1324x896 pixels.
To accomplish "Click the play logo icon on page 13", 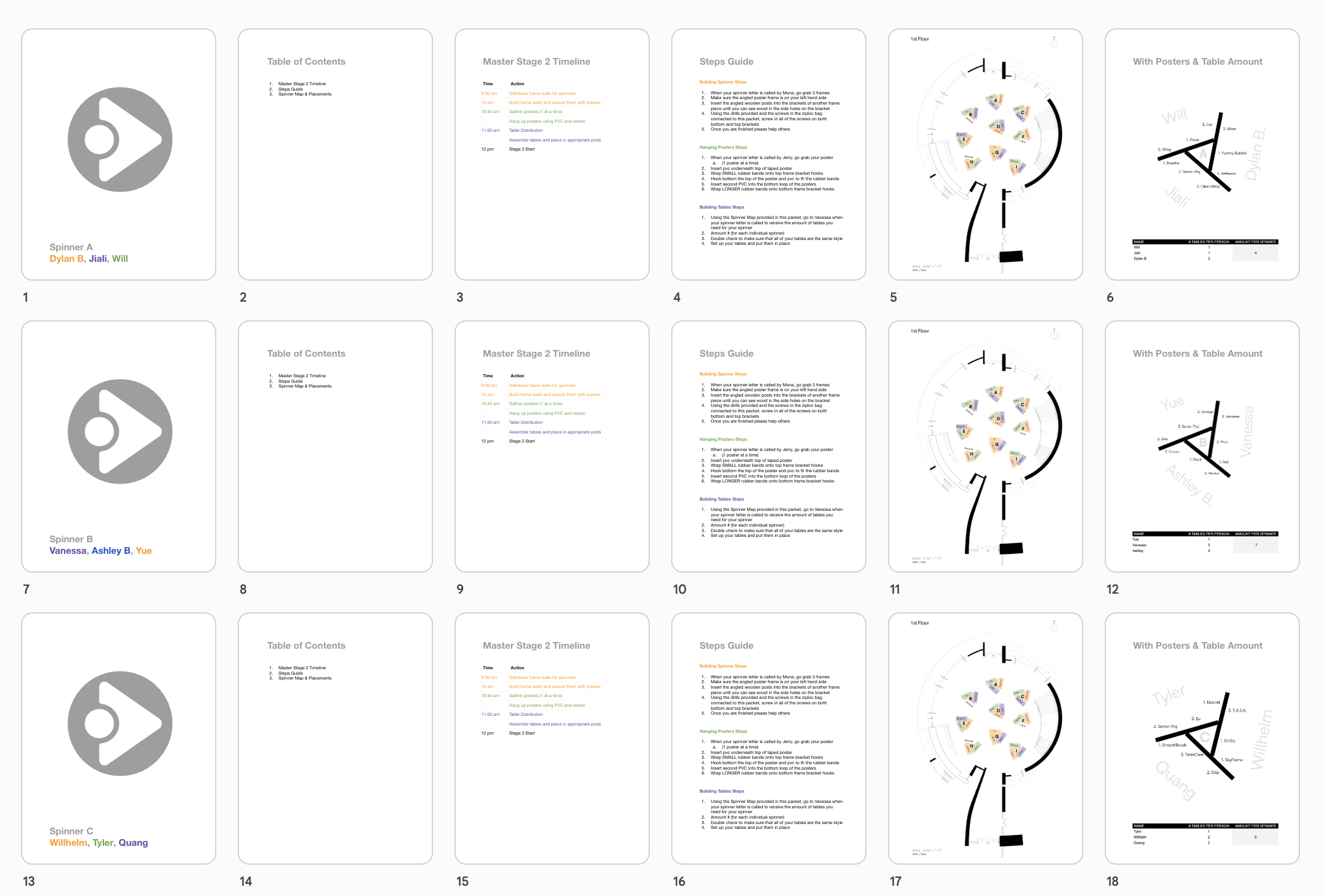I will pyautogui.click(x=120, y=723).
